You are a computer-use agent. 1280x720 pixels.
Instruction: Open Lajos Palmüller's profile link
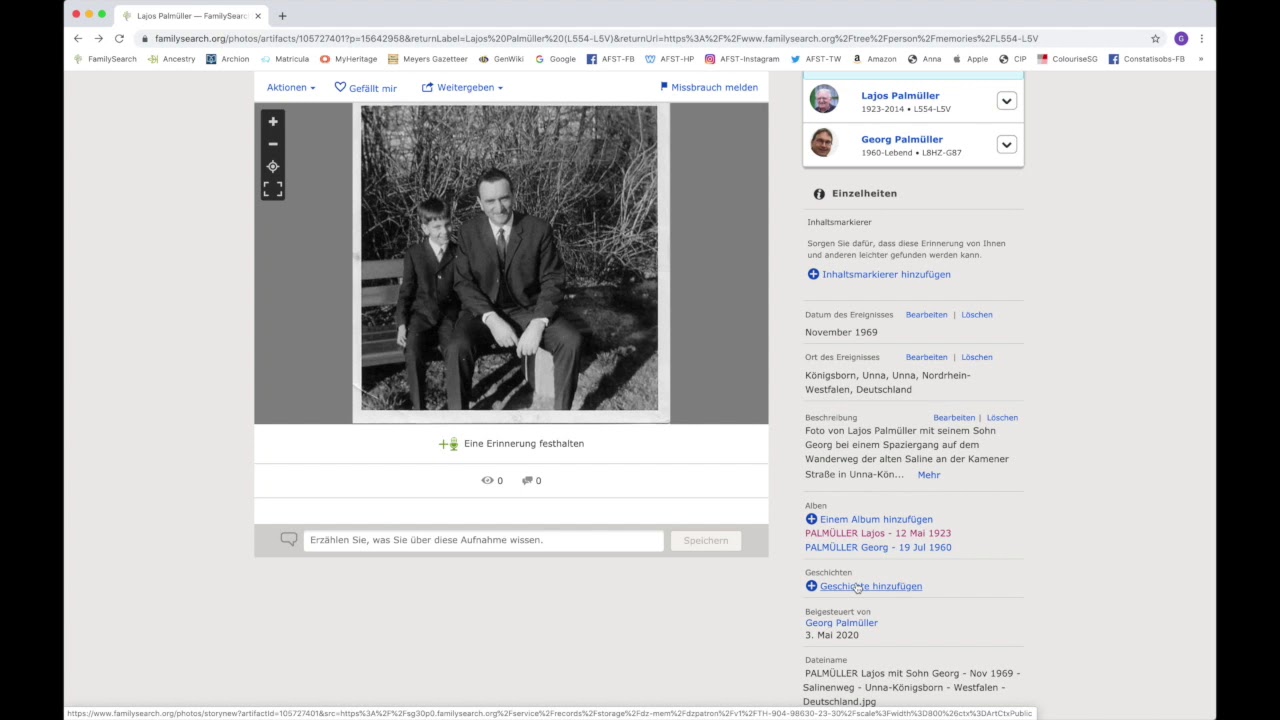click(x=900, y=95)
